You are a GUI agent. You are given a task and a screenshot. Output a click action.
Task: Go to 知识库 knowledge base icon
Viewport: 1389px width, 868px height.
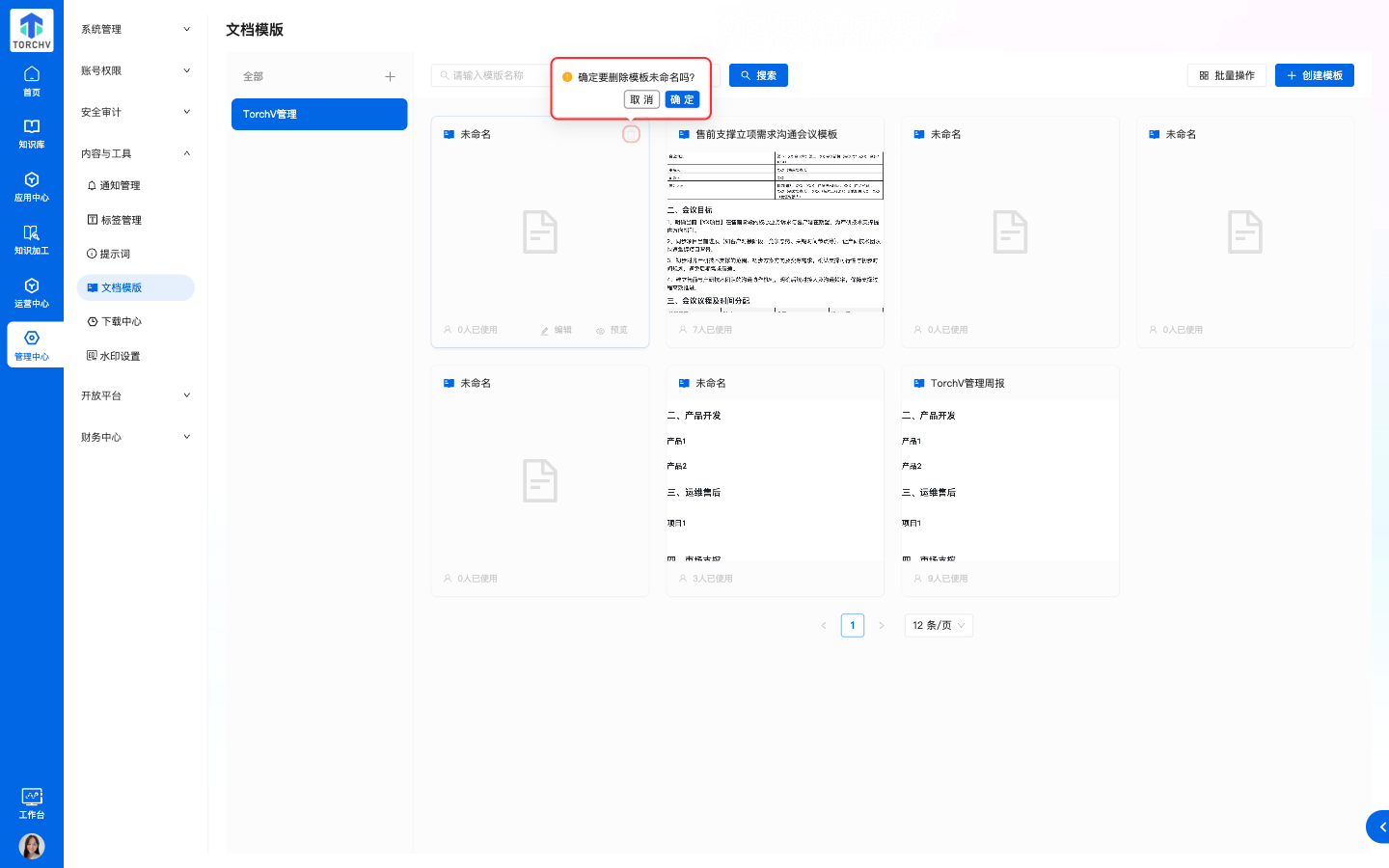pyautogui.click(x=31, y=133)
